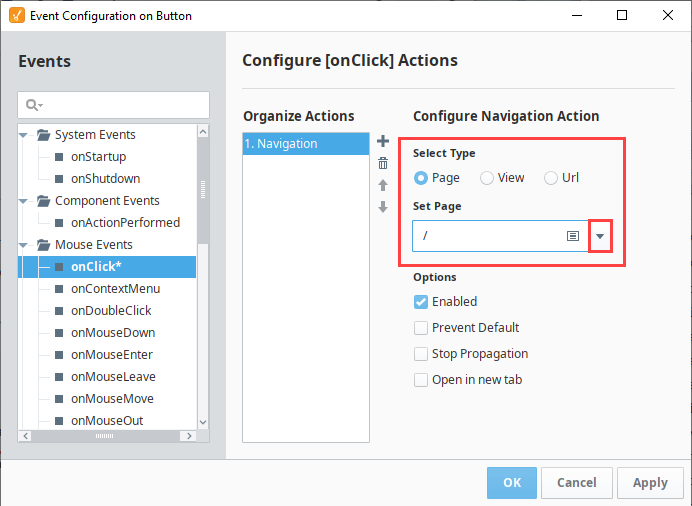Viewport: 692px width, 506px height.
Task: Move action up with up arrow
Action: tap(383, 185)
